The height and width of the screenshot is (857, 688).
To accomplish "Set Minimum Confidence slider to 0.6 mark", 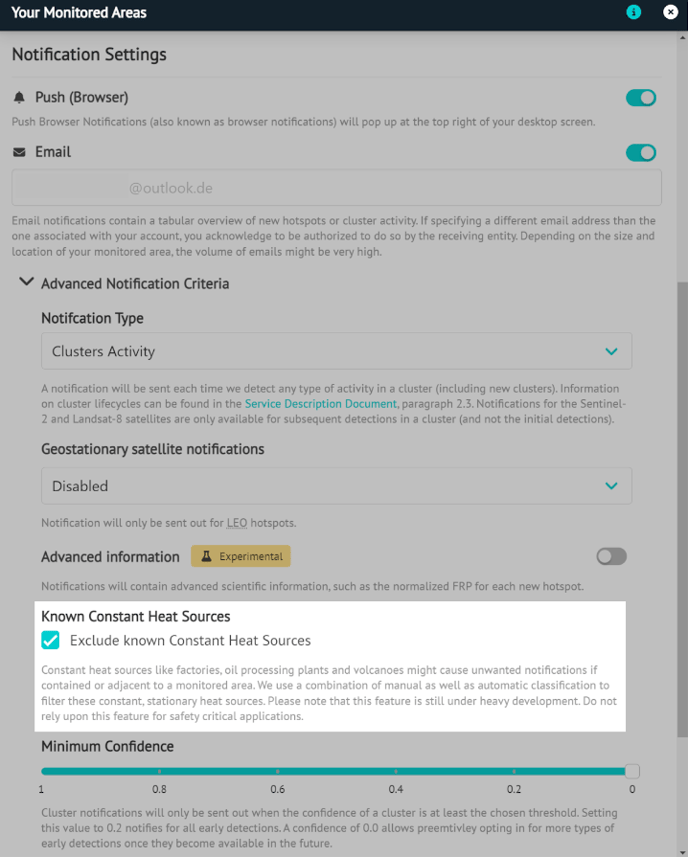I will [278, 771].
